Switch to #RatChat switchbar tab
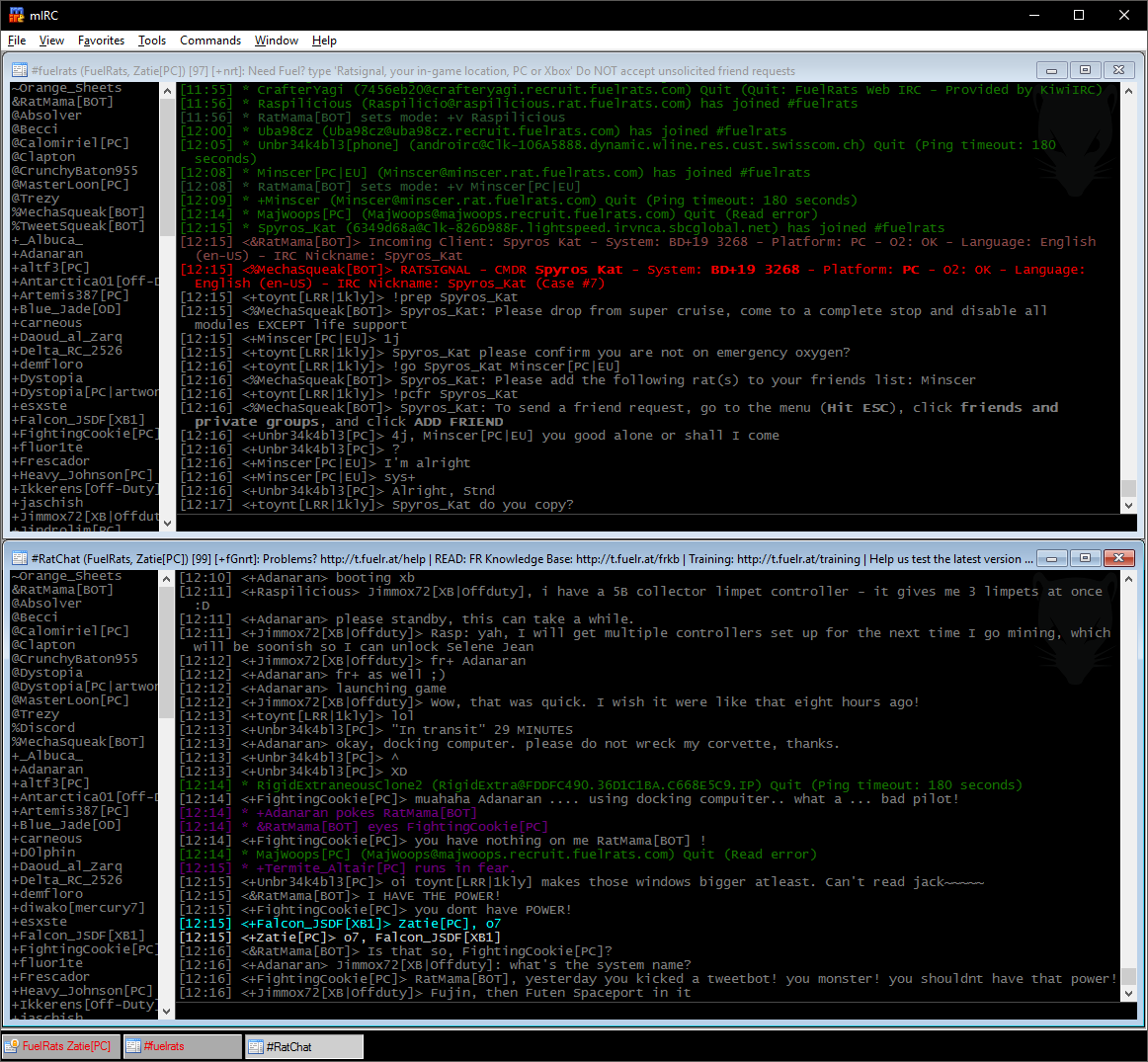The image size is (1148, 1062). coord(304,1046)
